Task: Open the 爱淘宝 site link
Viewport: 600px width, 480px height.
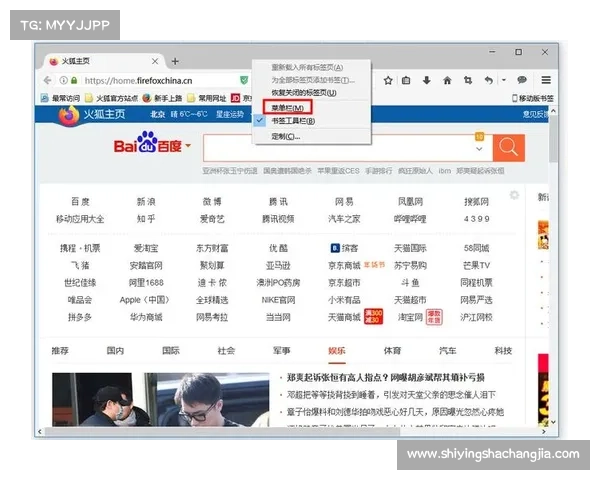Action: pyautogui.click(x=146, y=248)
